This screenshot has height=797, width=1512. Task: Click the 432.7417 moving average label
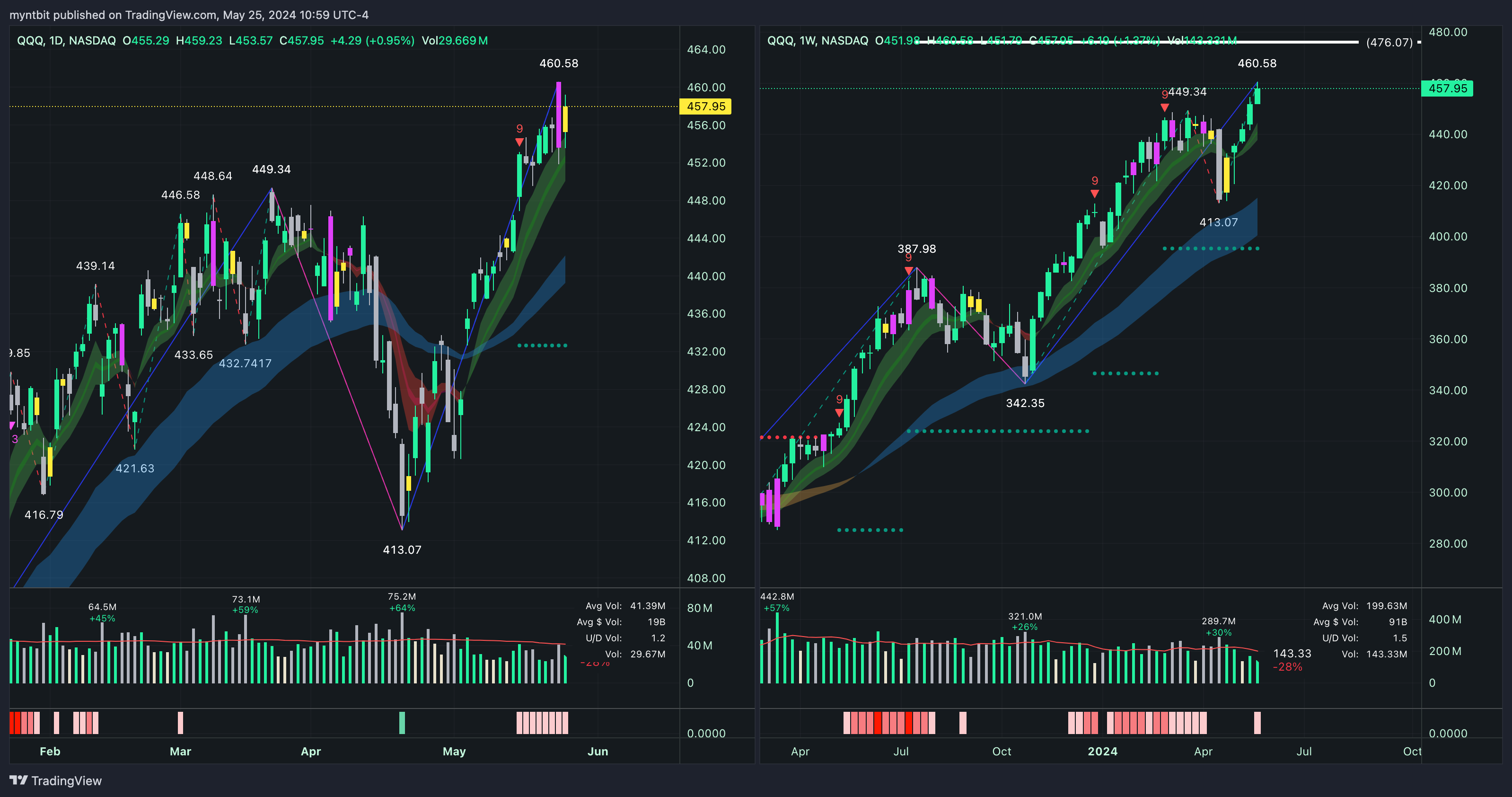pos(246,363)
